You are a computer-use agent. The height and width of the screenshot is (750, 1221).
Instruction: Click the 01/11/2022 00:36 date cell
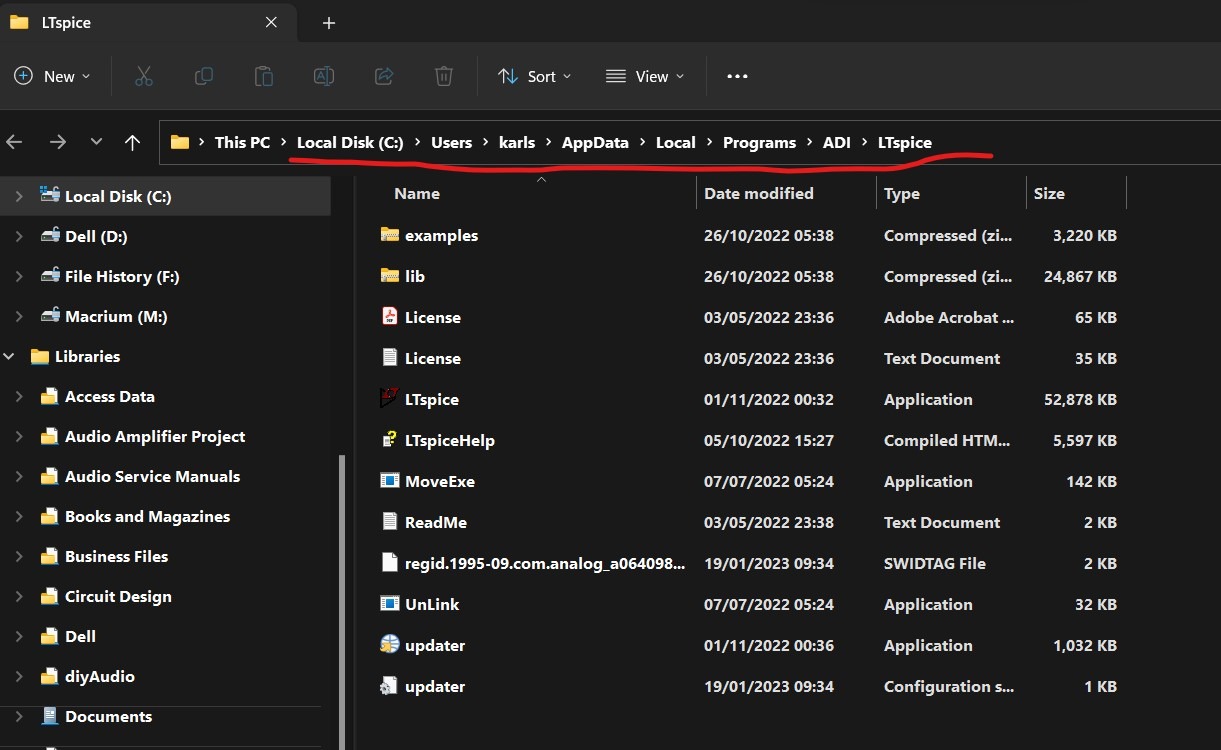click(769, 645)
